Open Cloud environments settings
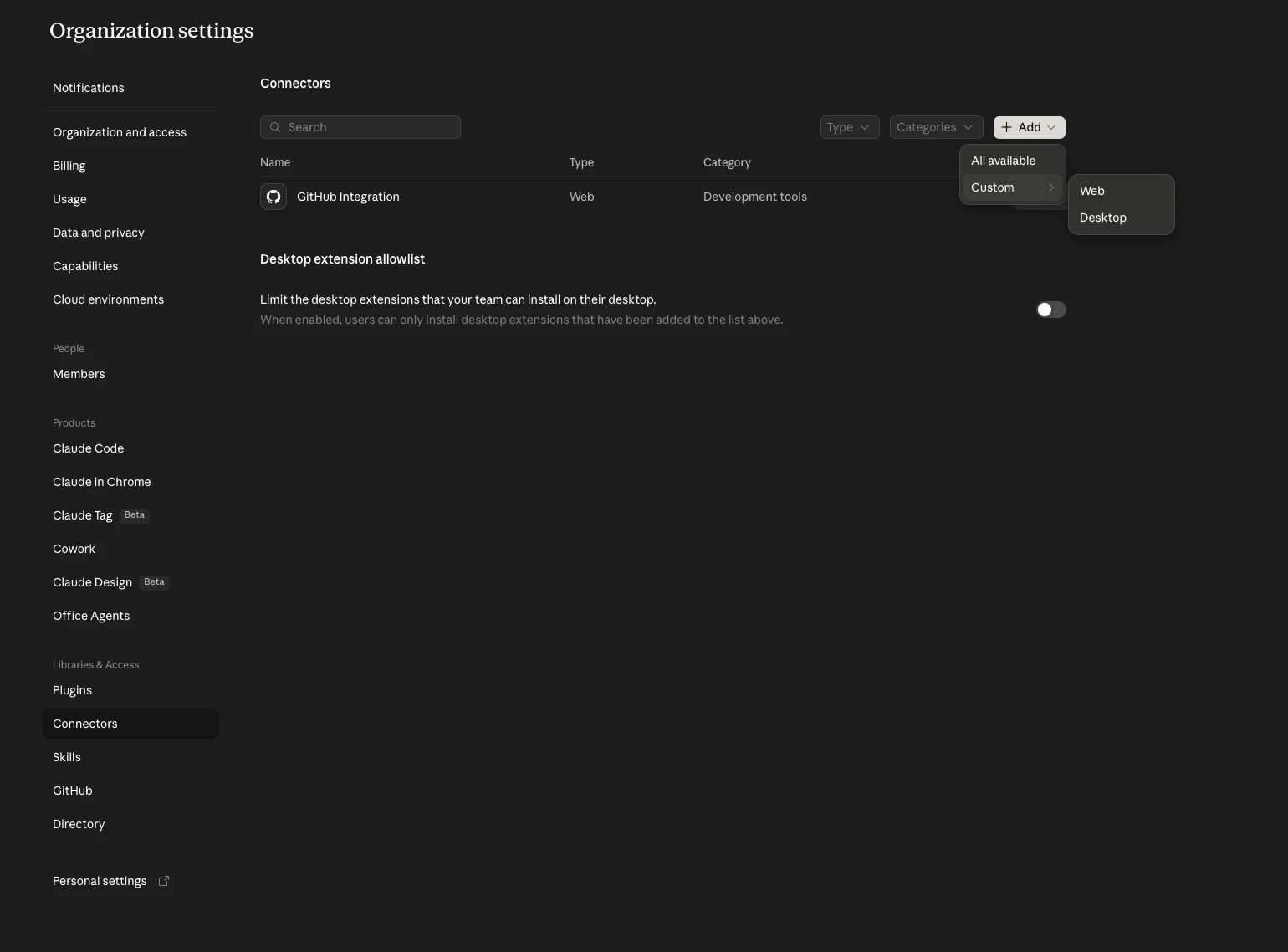The width and height of the screenshot is (1288, 952). click(x=131, y=299)
